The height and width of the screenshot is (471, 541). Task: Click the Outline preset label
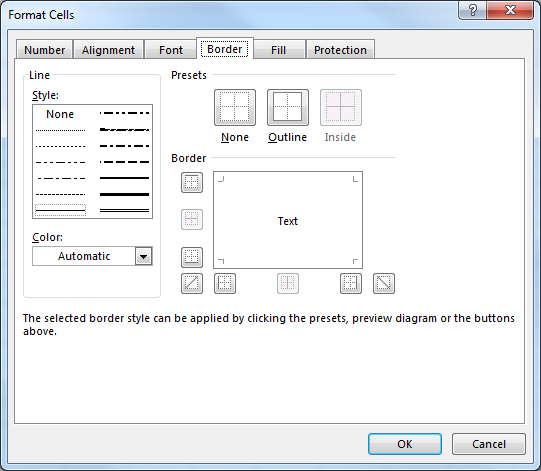coord(287,137)
